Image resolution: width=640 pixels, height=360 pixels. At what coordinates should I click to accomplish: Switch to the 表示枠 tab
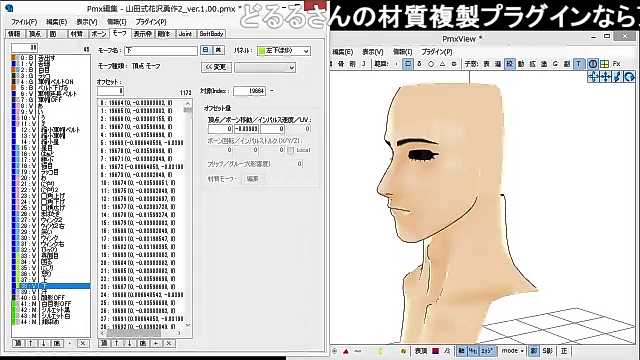142,34
